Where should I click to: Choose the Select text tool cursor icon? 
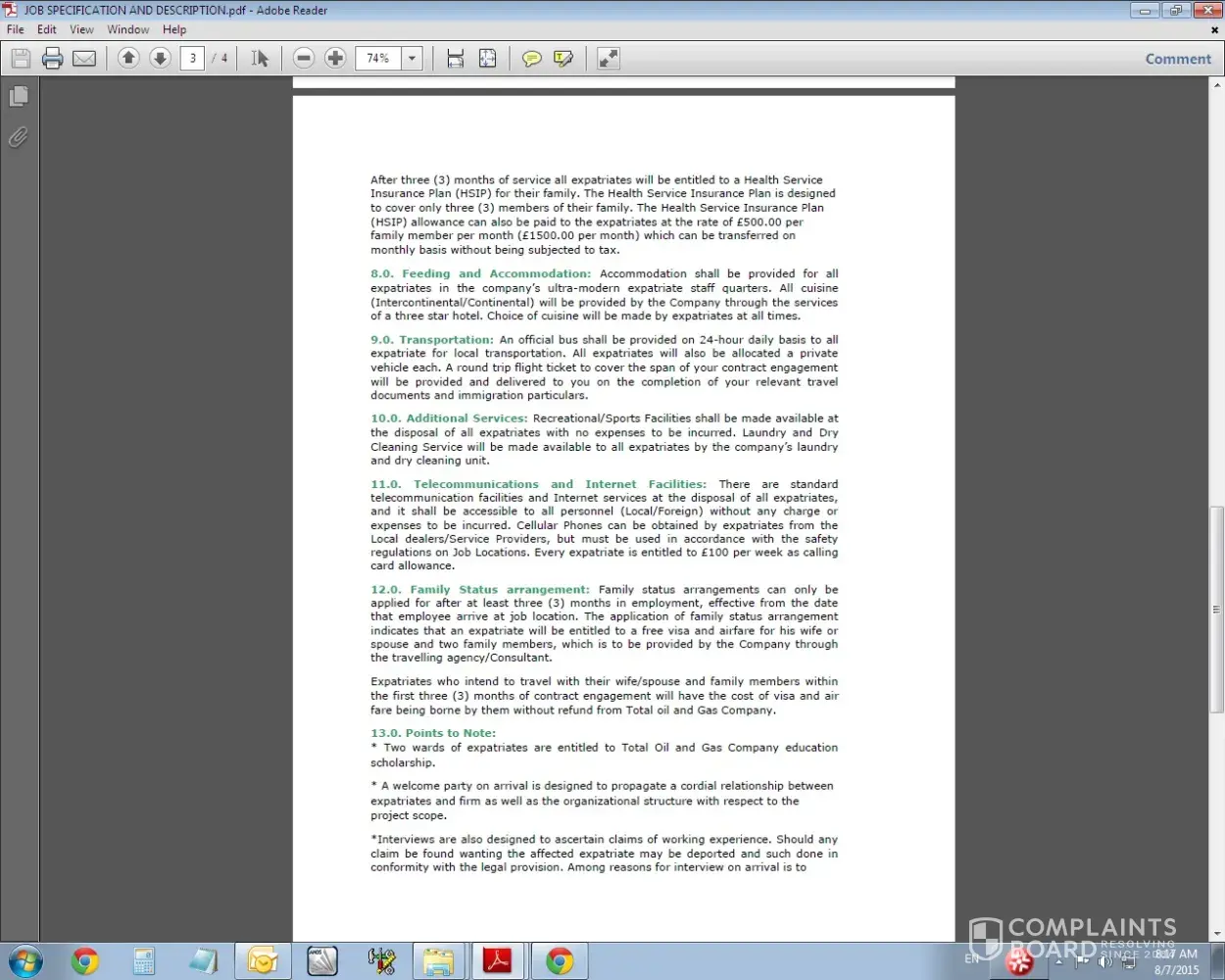pos(260,59)
